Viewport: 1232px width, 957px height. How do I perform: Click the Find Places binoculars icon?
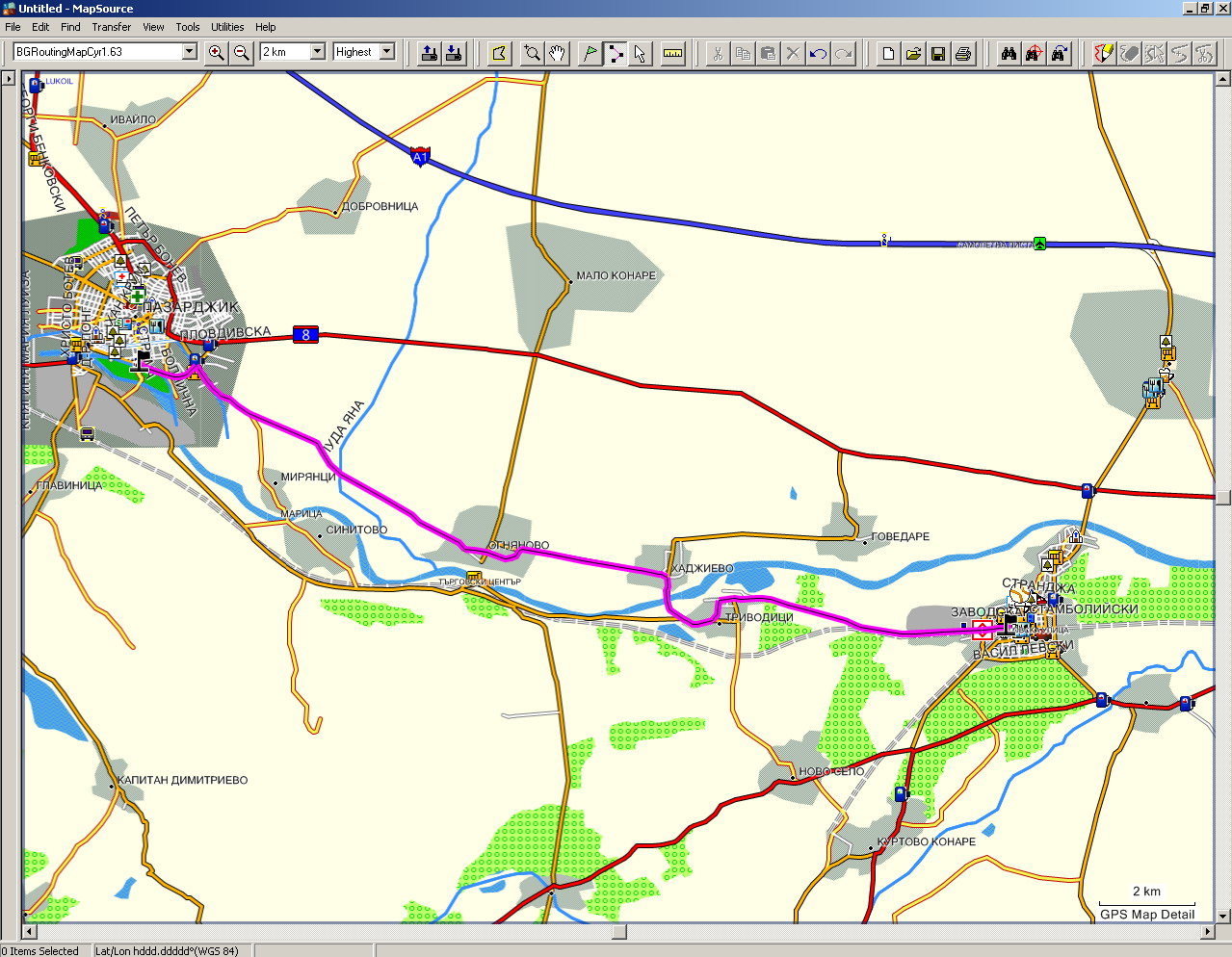coord(1009,53)
